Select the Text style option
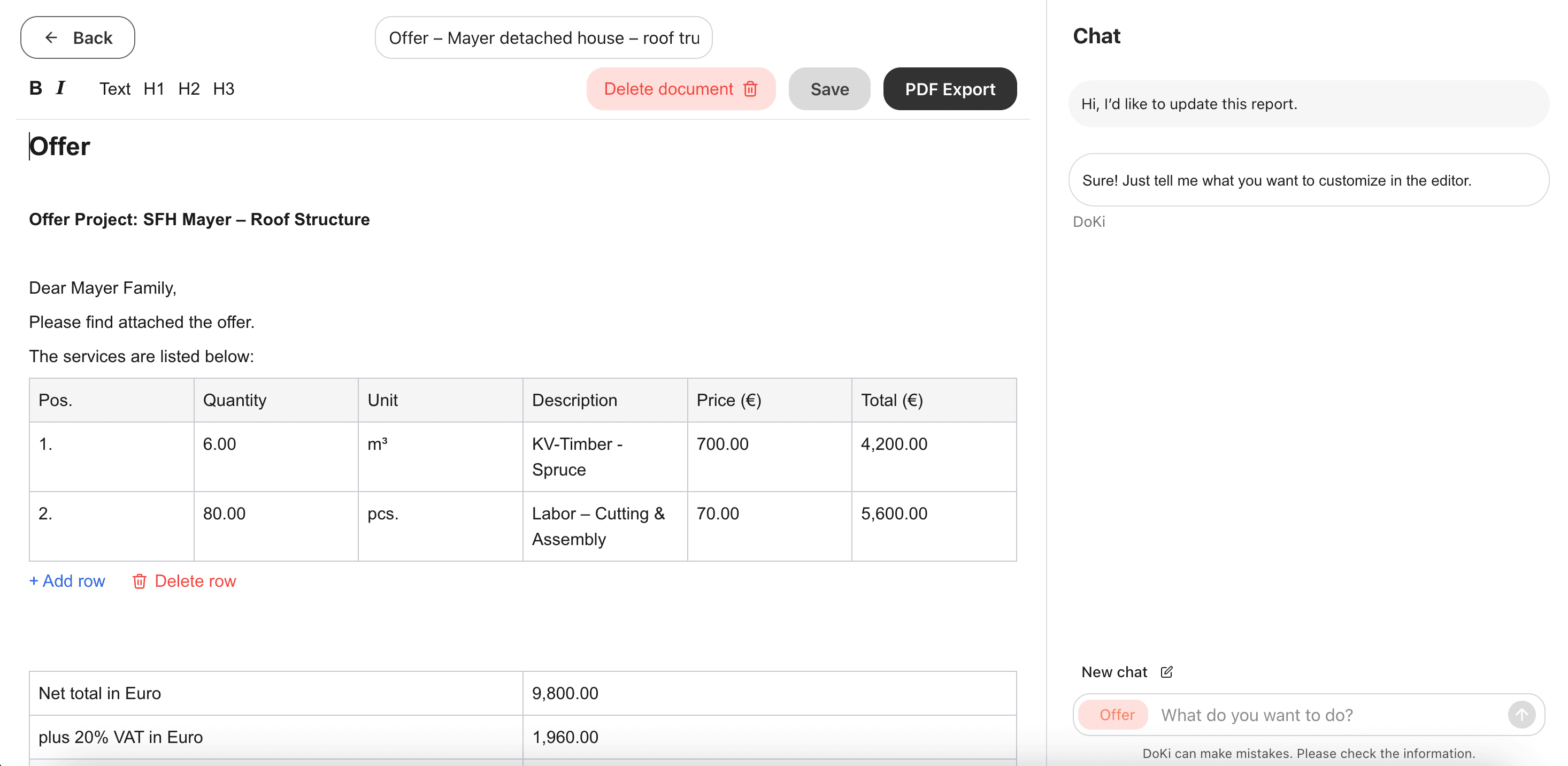 coord(114,88)
